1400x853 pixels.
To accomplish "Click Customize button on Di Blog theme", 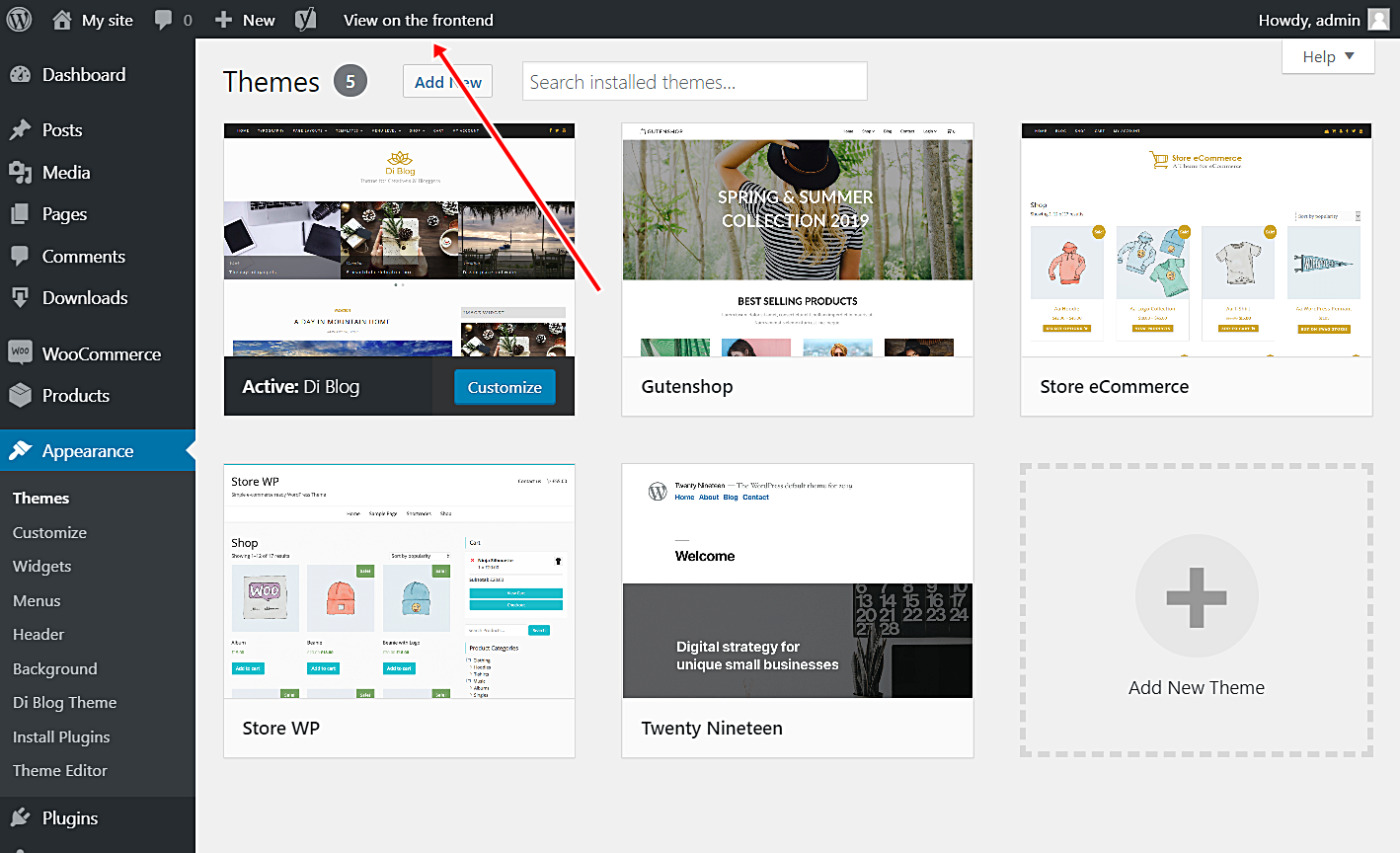I will (504, 387).
